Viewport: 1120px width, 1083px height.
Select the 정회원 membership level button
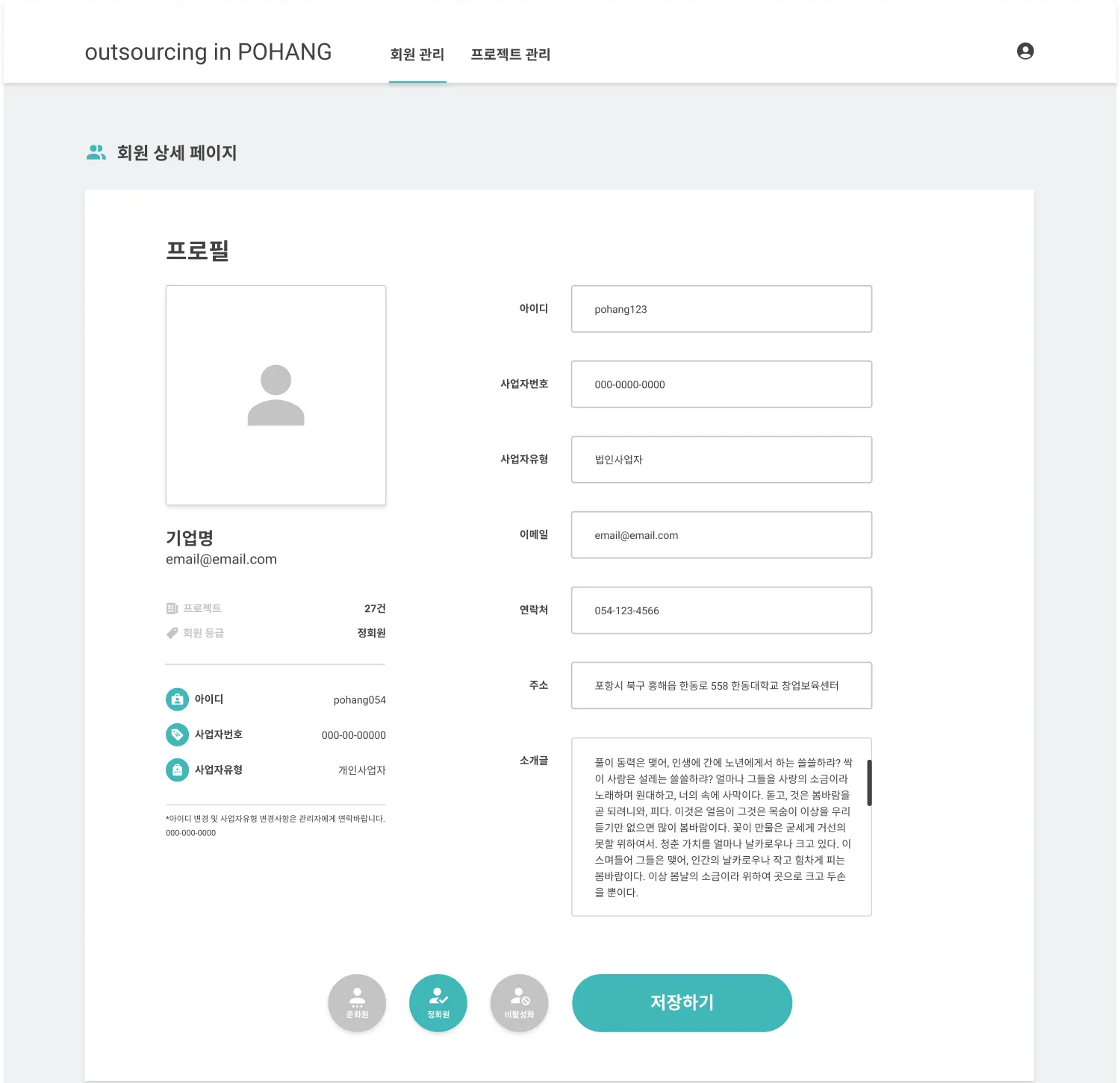coord(438,1003)
